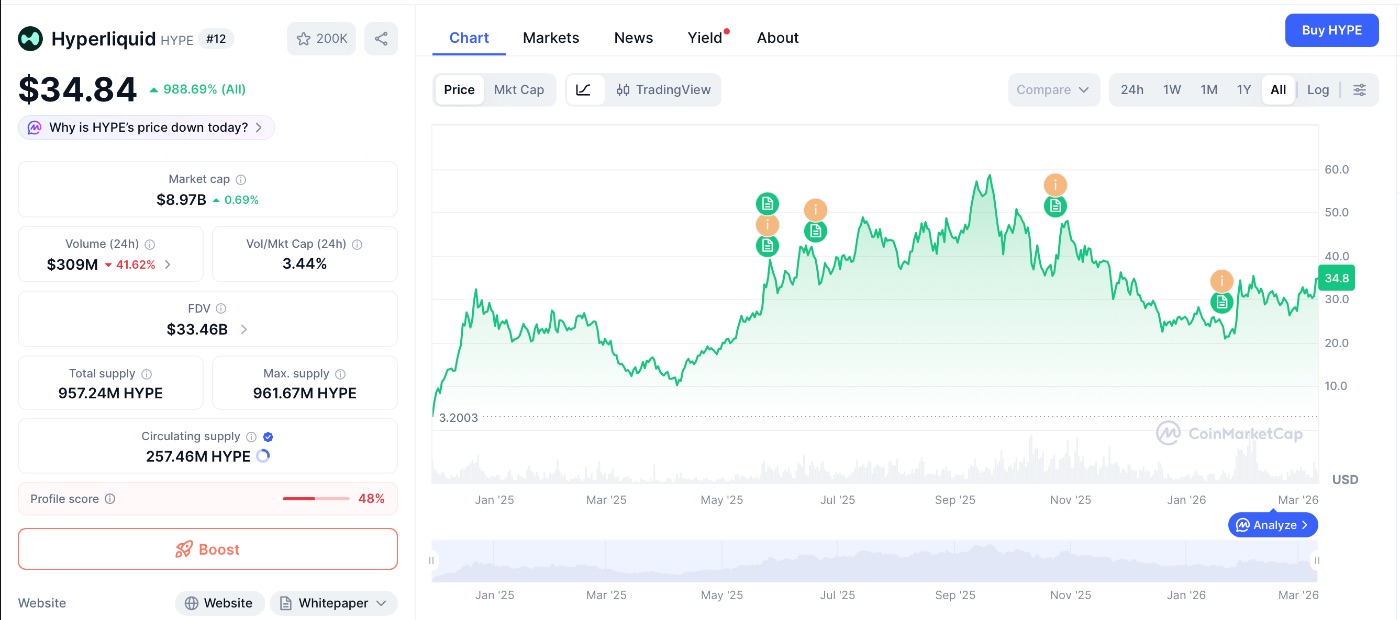Click the Buy HYPE button

click(x=1331, y=31)
